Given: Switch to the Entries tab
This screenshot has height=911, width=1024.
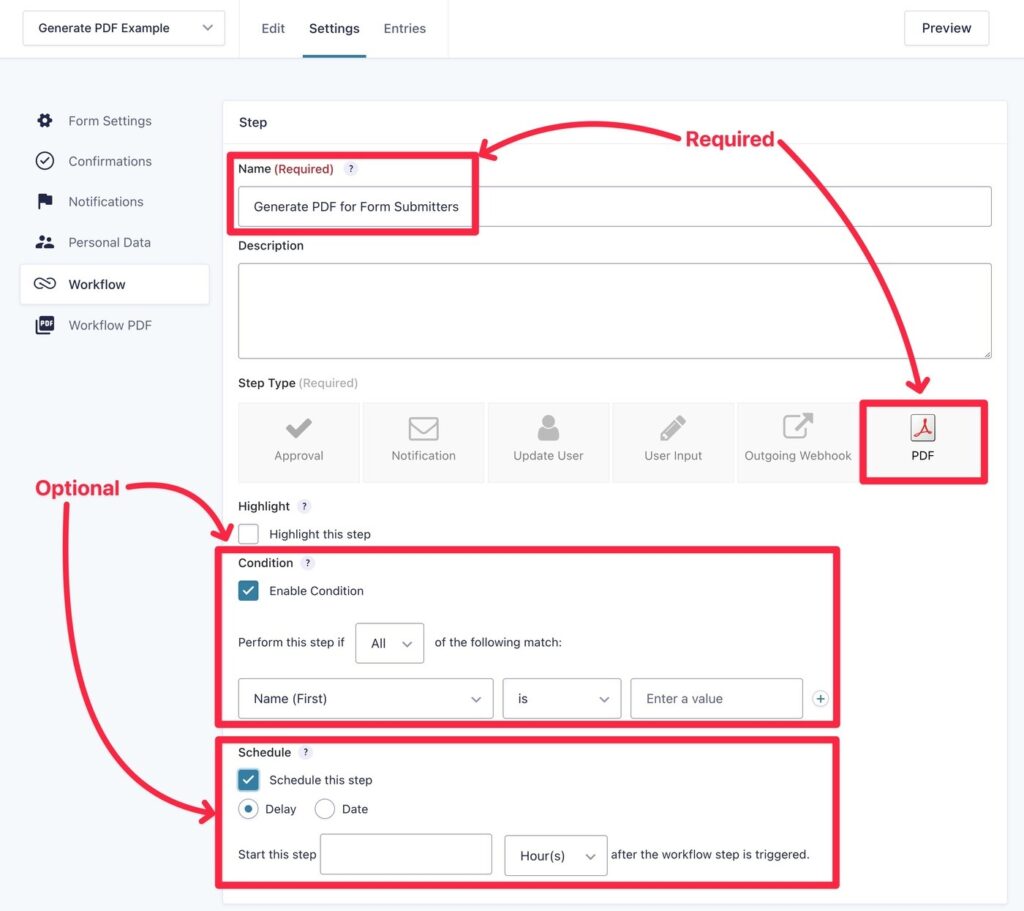Looking at the screenshot, I should [x=404, y=28].
